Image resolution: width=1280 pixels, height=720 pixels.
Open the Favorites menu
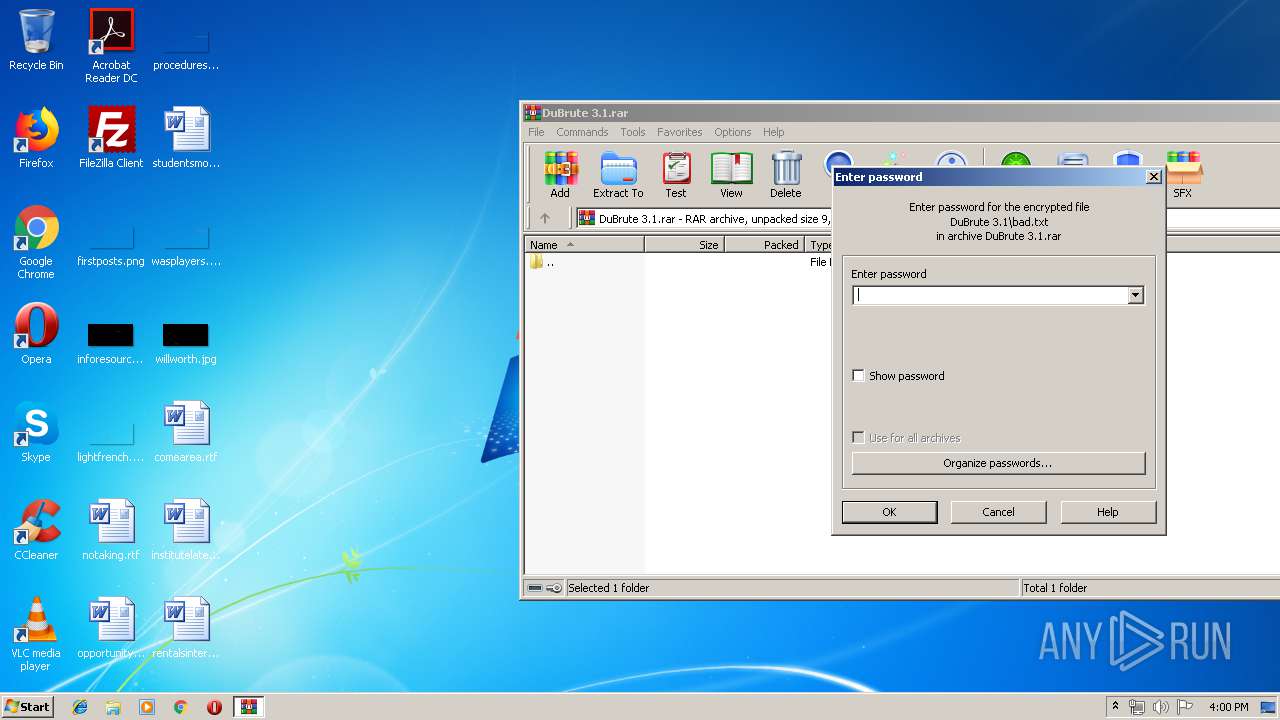pyautogui.click(x=680, y=132)
